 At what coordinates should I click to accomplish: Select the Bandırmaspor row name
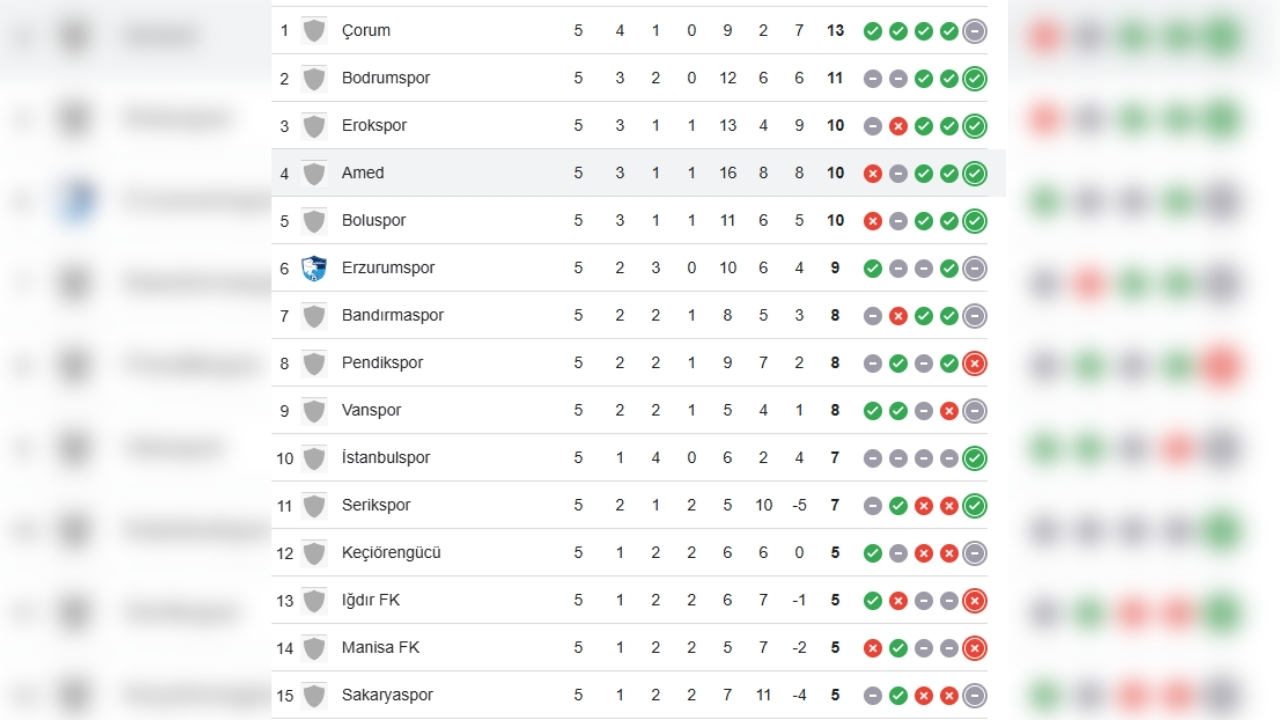pos(393,315)
